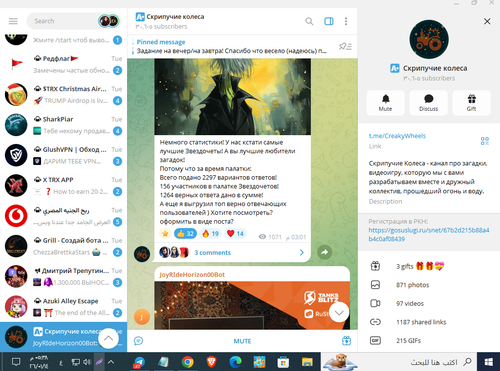This screenshot has width=500, height=371.
Task: Add the star reaction to post
Action: pos(165,233)
